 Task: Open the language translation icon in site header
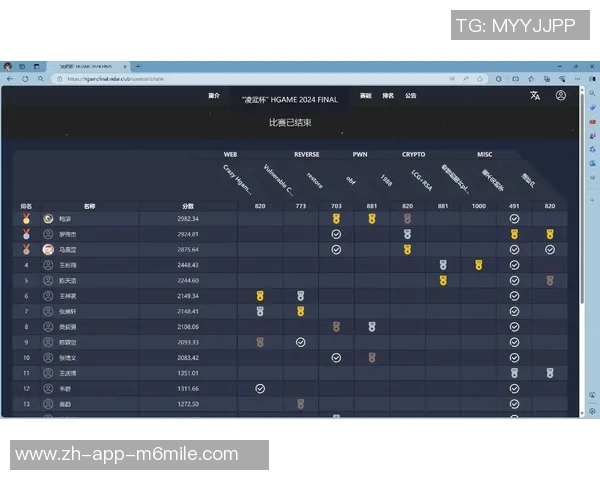[x=535, y=96]
